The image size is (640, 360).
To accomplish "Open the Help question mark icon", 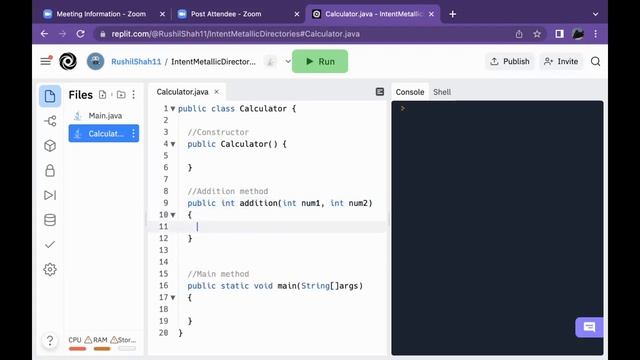I will tap(50, 340).
